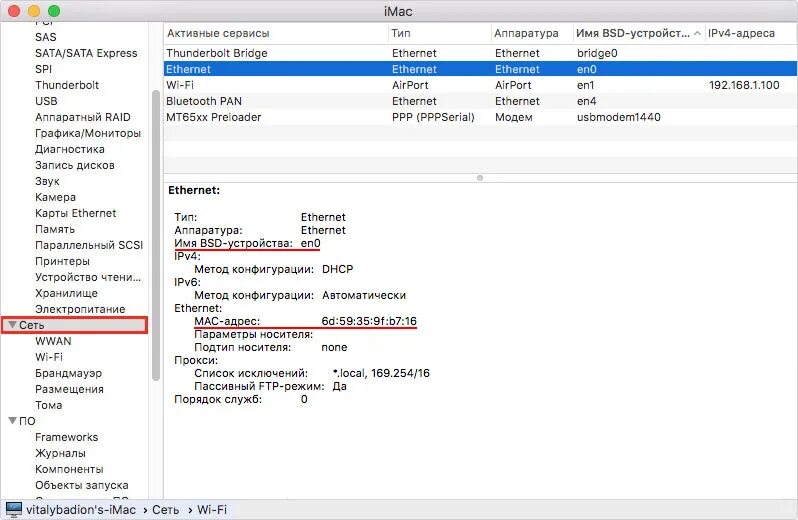Open Графика/Мониторы in sidebar

88,133
